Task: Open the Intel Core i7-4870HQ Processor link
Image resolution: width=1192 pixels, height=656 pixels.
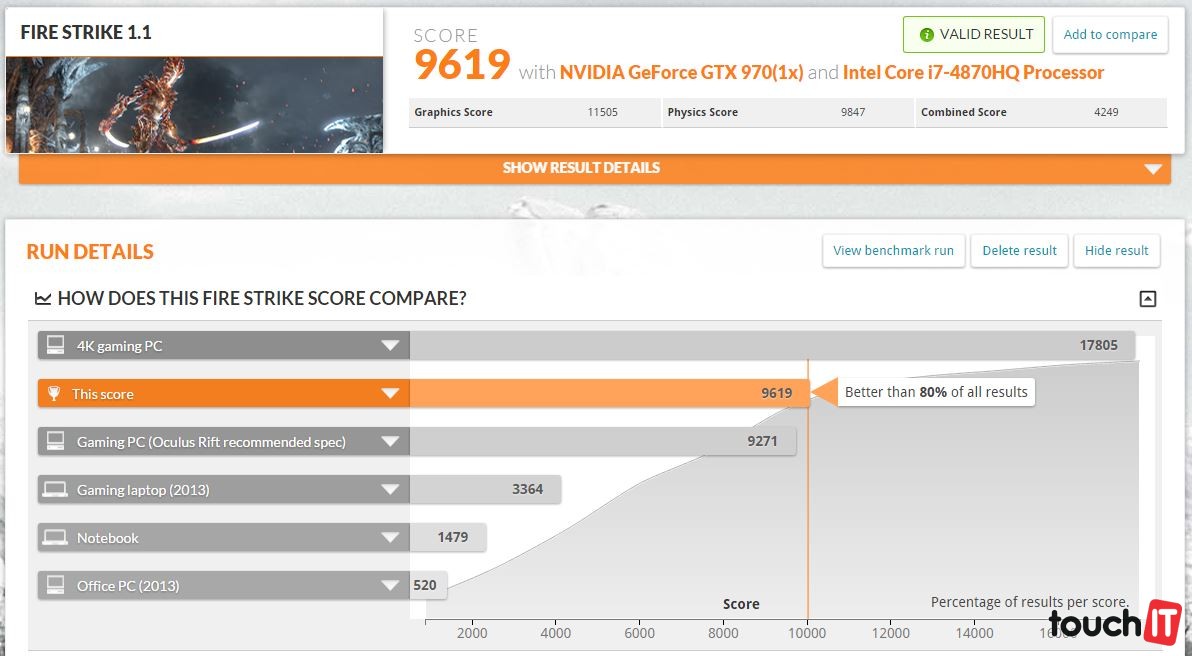Action: click(x=973, y=73)
